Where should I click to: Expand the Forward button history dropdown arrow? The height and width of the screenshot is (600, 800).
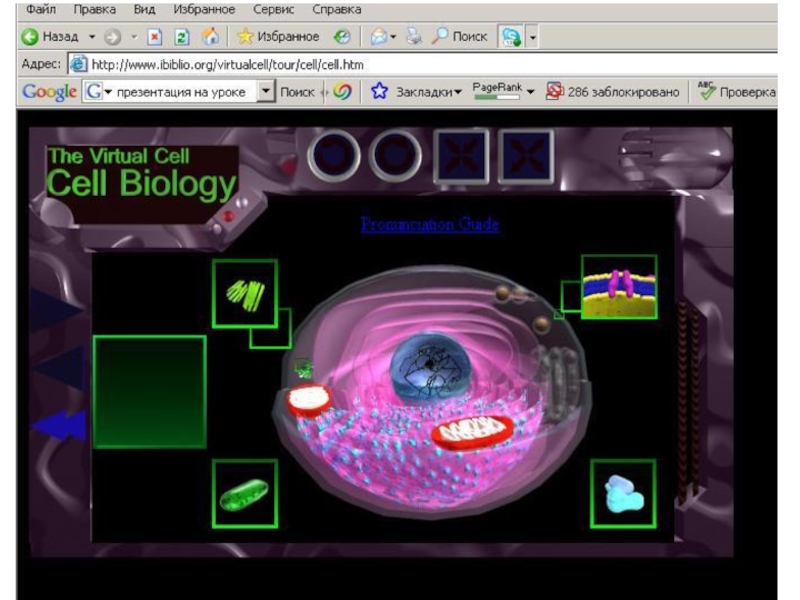pyautogui.click(x=134, y=37)
